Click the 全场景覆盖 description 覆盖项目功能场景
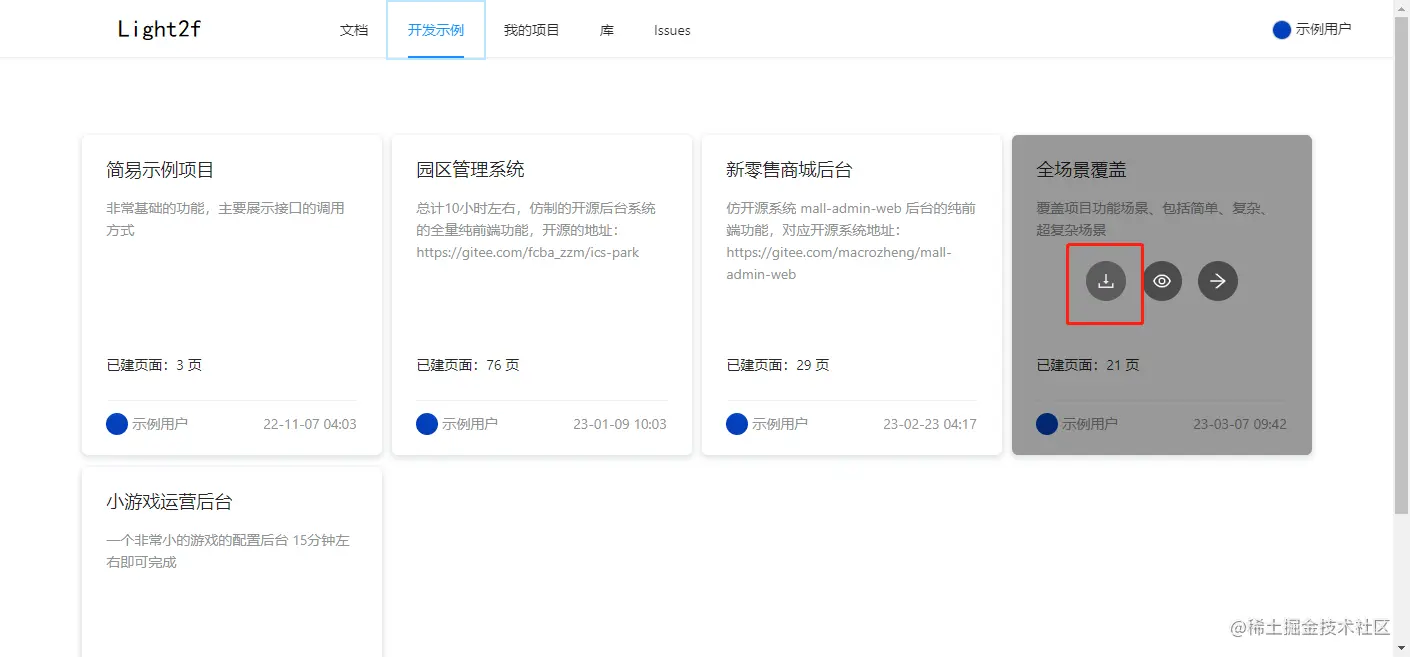Screen dimensions: 1410x657 pos(1152,219)
